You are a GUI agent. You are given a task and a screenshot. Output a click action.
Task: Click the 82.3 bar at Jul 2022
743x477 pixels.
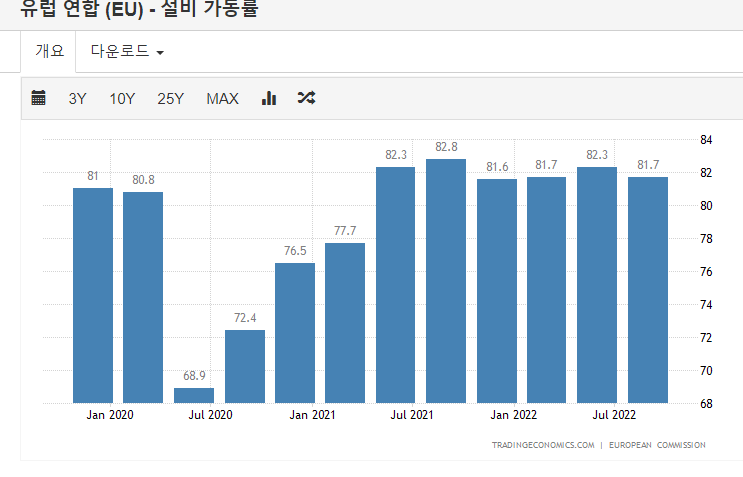(597, 285)
